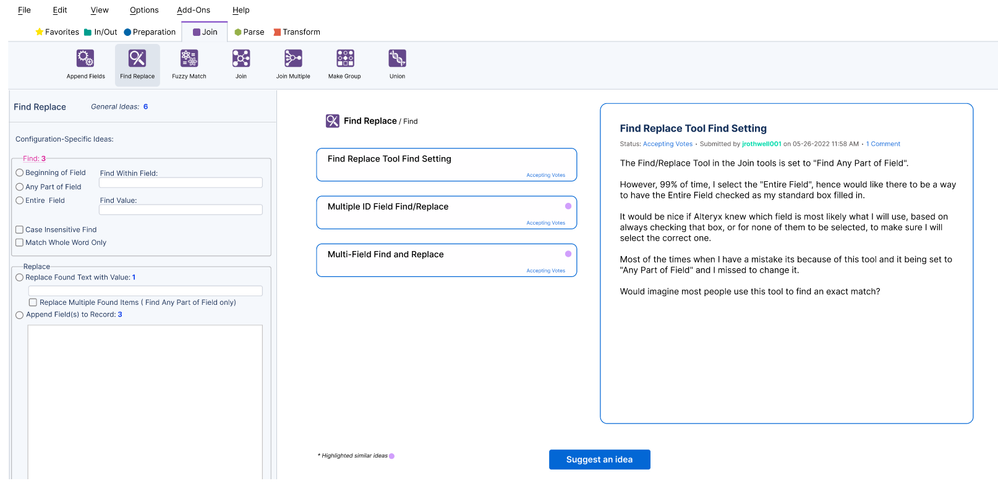
Task: Click Accepting Votes on Find Setting card
Action: (545, 174)
